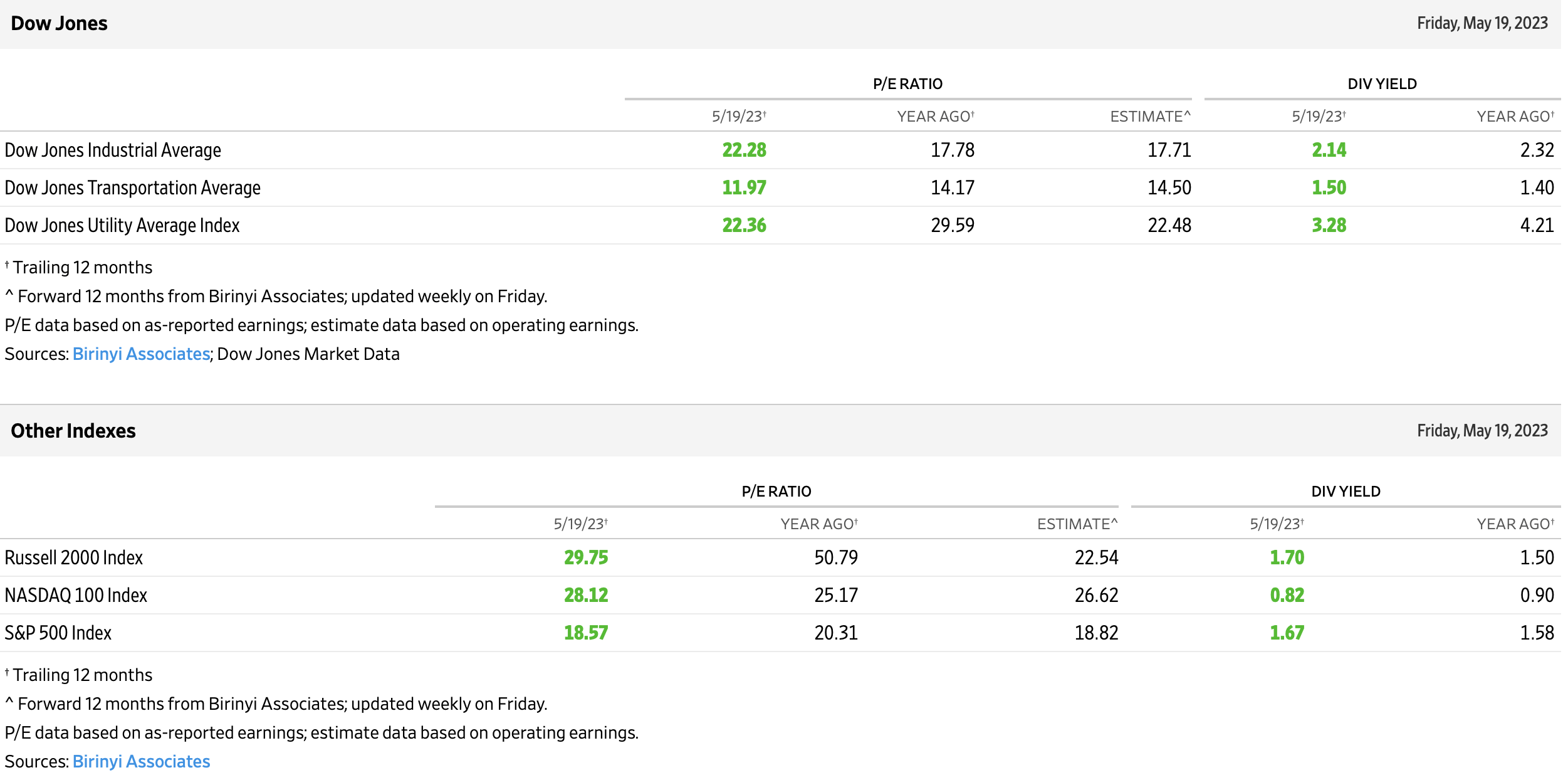Image resolution: width=1568 pixels, height=775 pixels.
Task: Click NASDAQ 100 P/E value 28.12
Action: [585, 595]
